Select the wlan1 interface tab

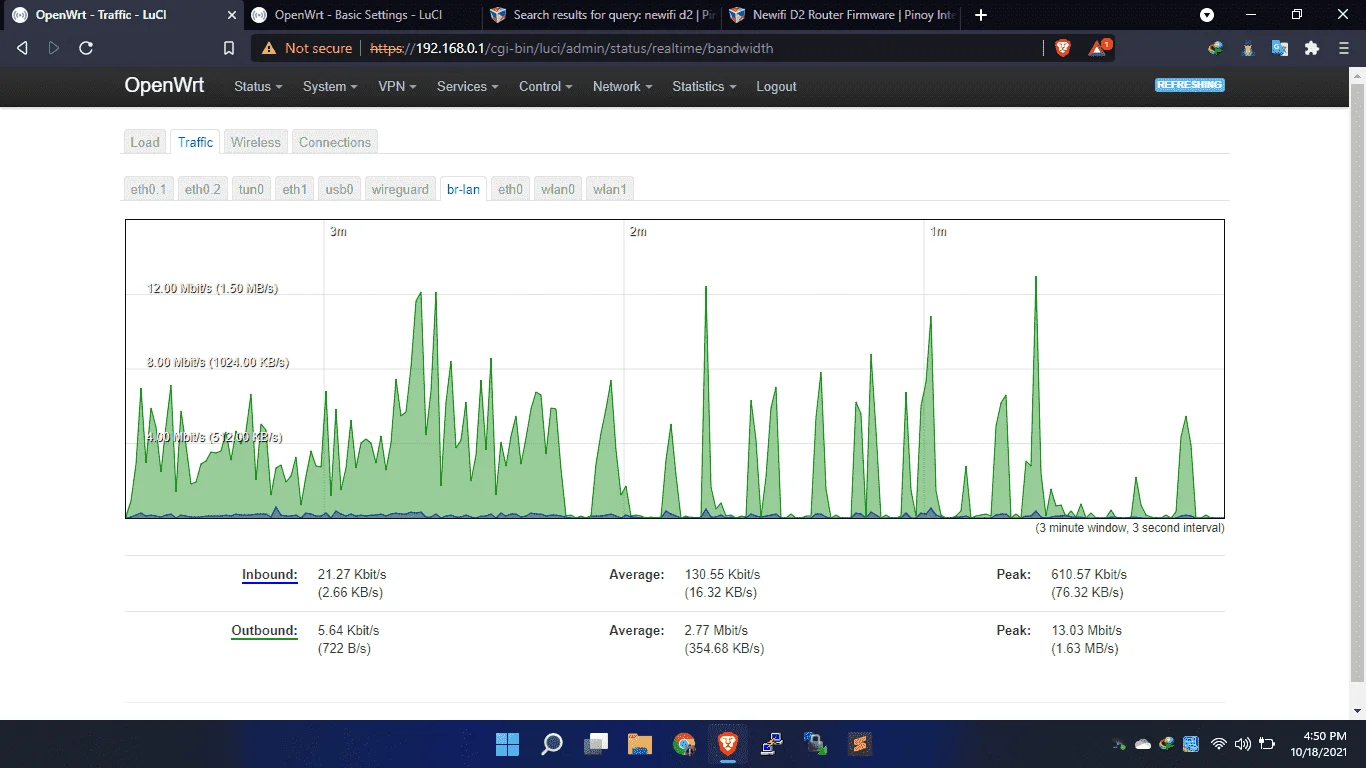(610, 189)
